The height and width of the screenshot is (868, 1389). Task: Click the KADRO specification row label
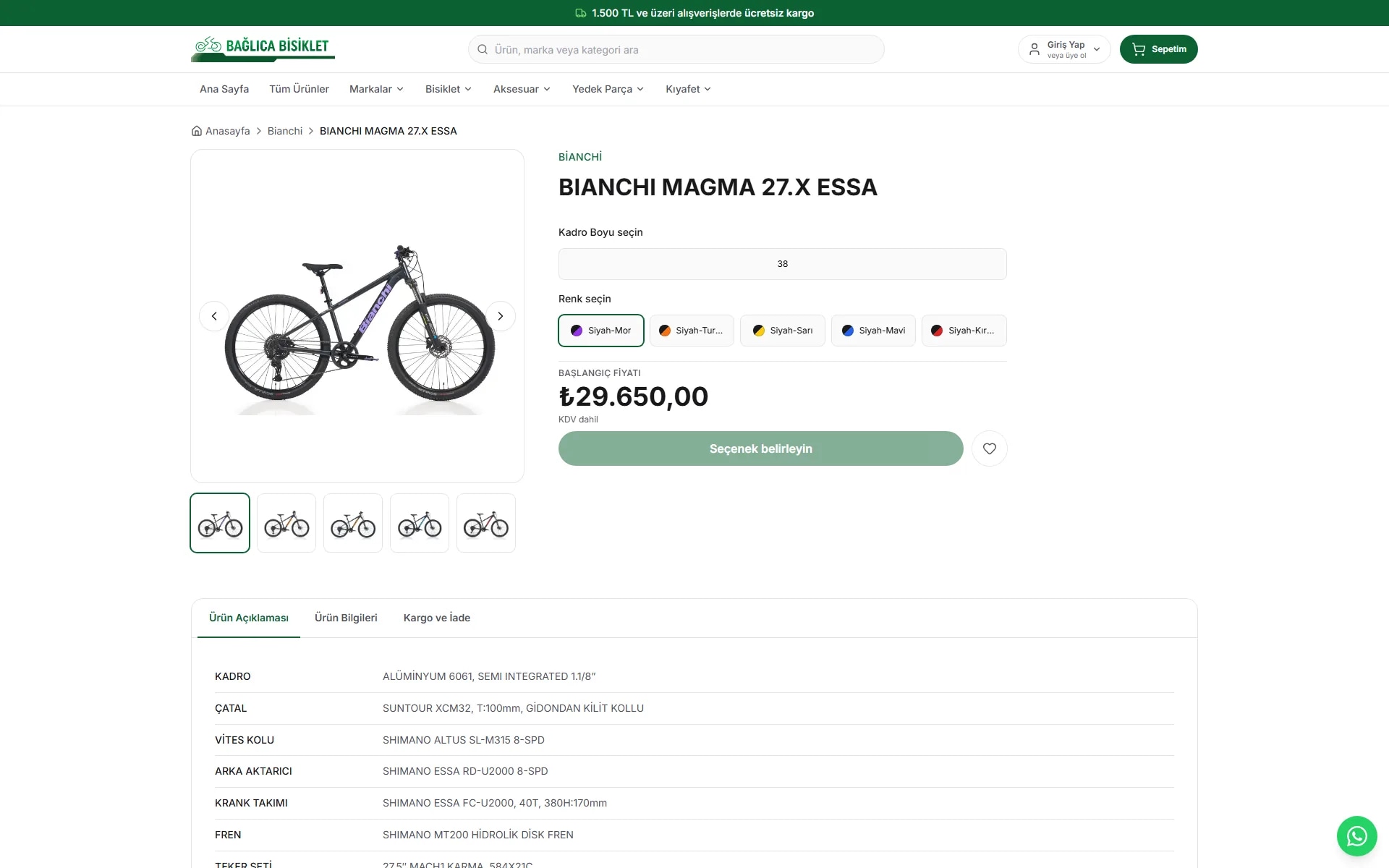point(233,676)
